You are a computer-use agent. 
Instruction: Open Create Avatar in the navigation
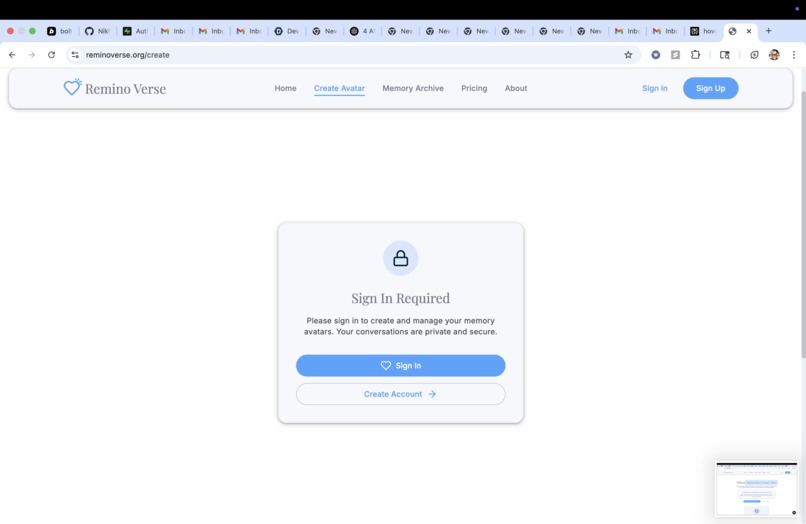click(x=339, y=88)
